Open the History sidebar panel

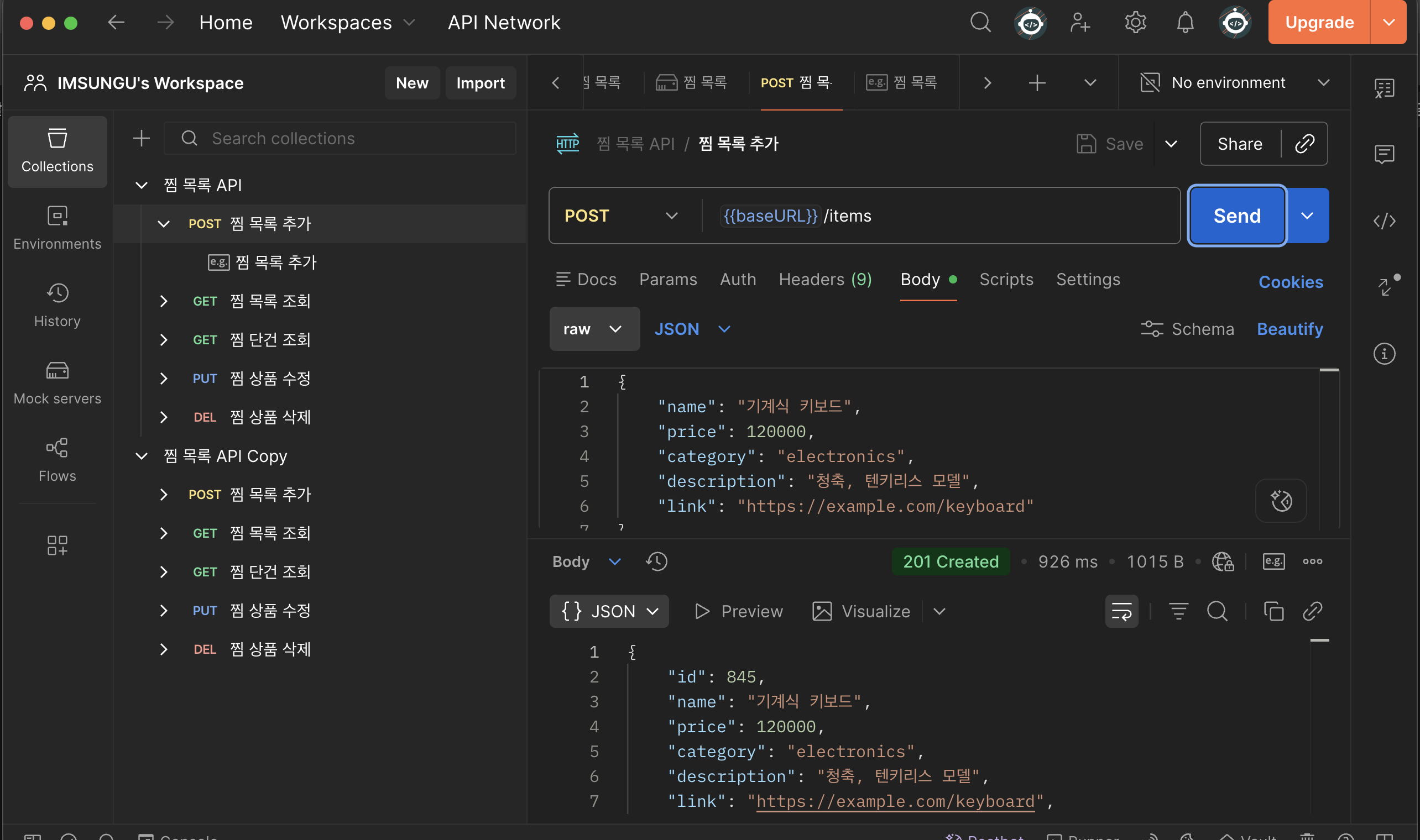coord(57,306)
